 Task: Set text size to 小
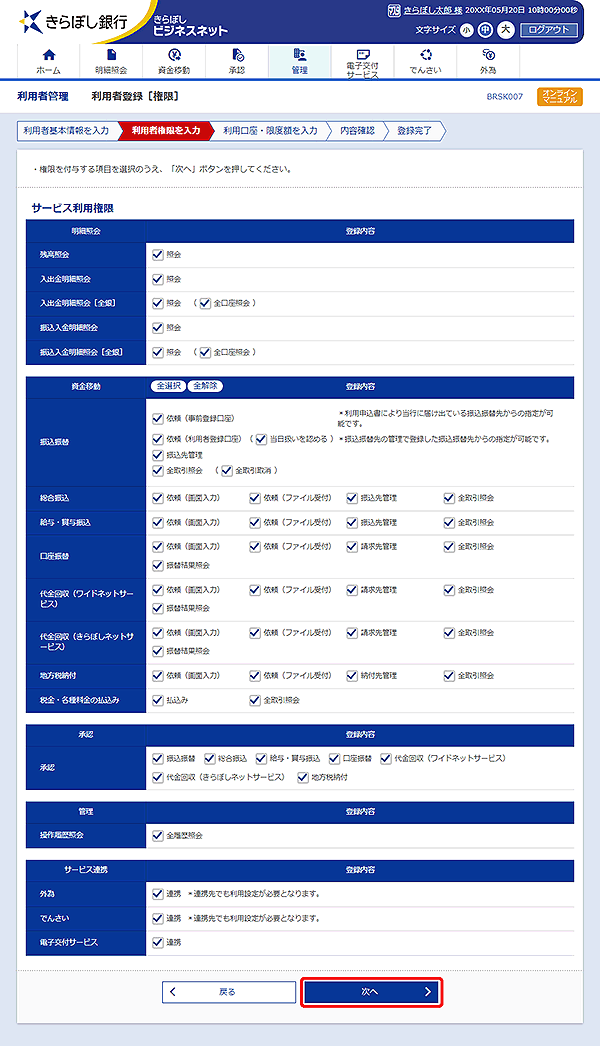(468, 30)
